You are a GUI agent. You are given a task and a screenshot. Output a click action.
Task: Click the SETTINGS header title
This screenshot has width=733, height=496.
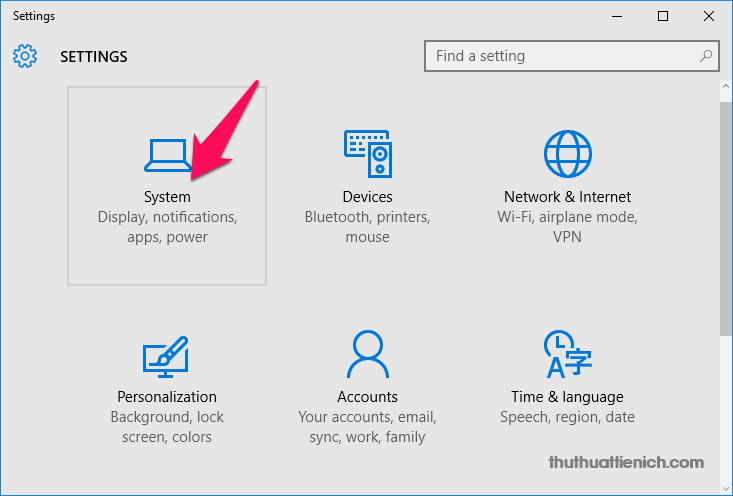pyautogui.click(x=93, y=57)
